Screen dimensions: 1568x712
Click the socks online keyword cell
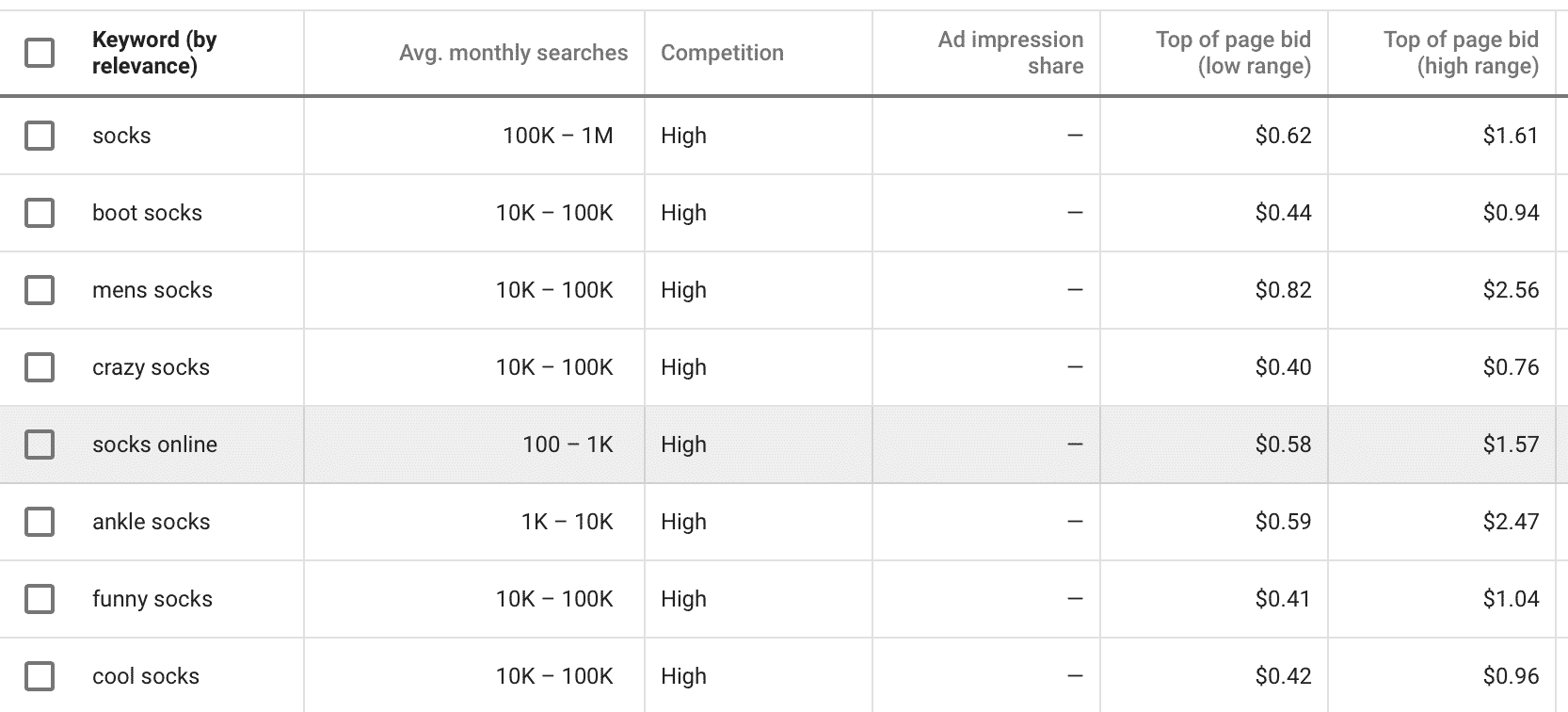click(x=154, y=445)
